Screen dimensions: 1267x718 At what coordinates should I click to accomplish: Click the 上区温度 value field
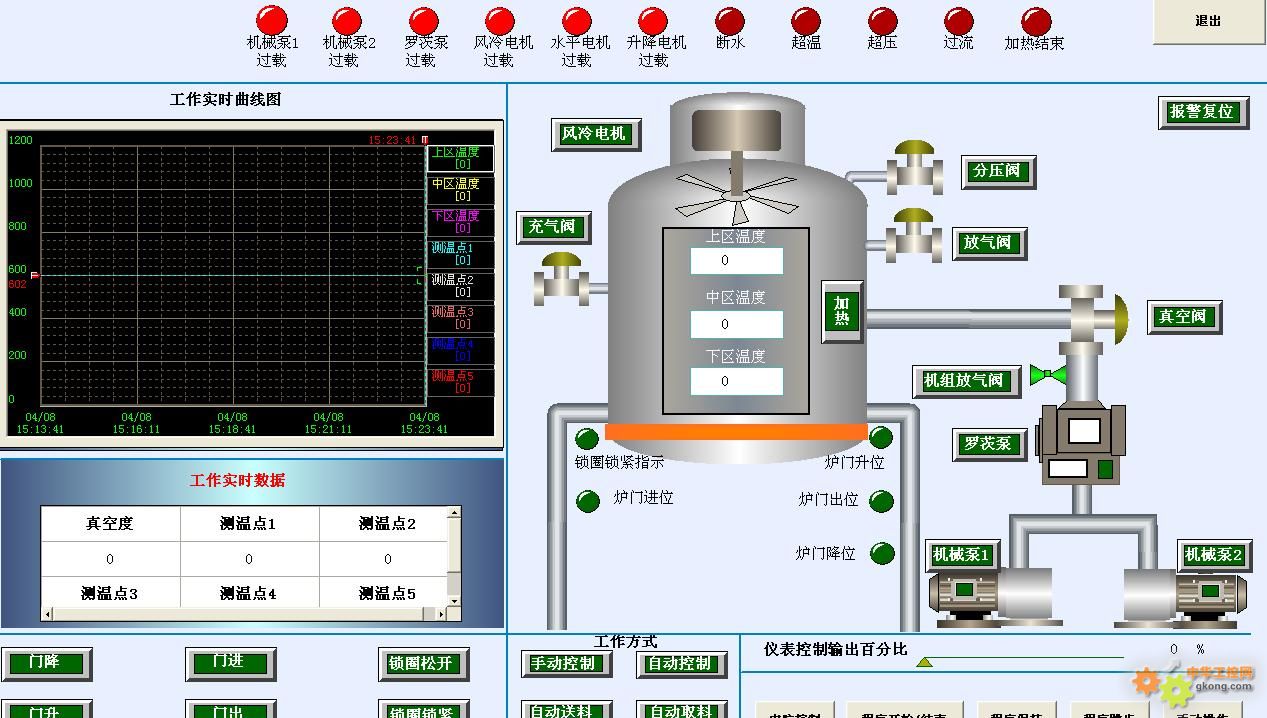click(x=736, y=261)
